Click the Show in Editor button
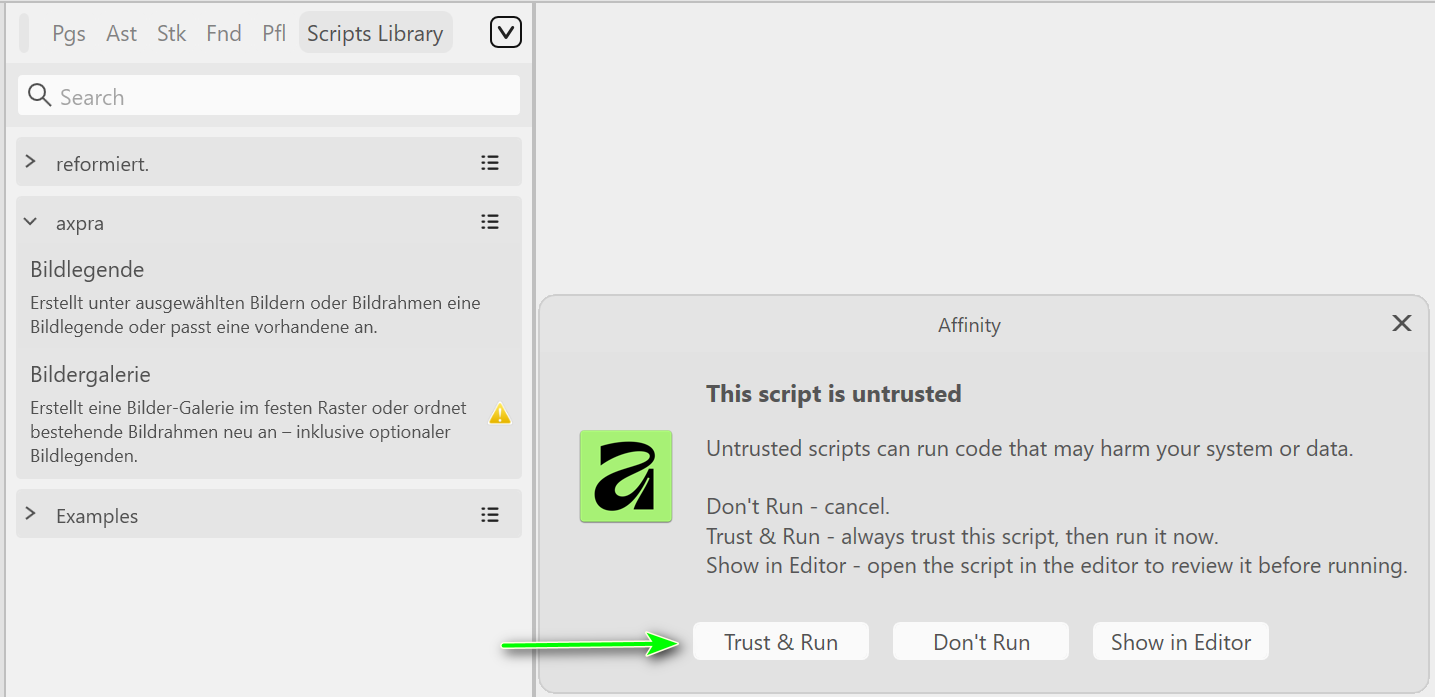 (1181, 642)
